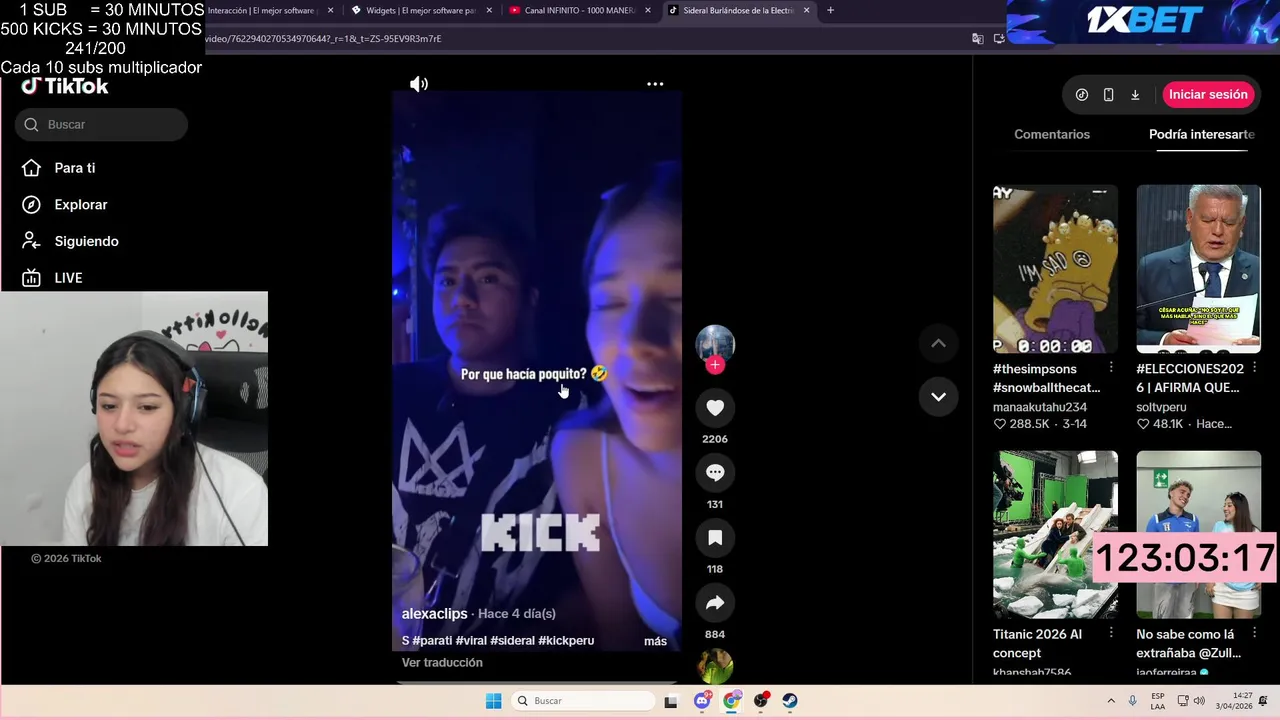Open options for No sabe como video
This screenshot has width=1280, height=720.
1254,634
